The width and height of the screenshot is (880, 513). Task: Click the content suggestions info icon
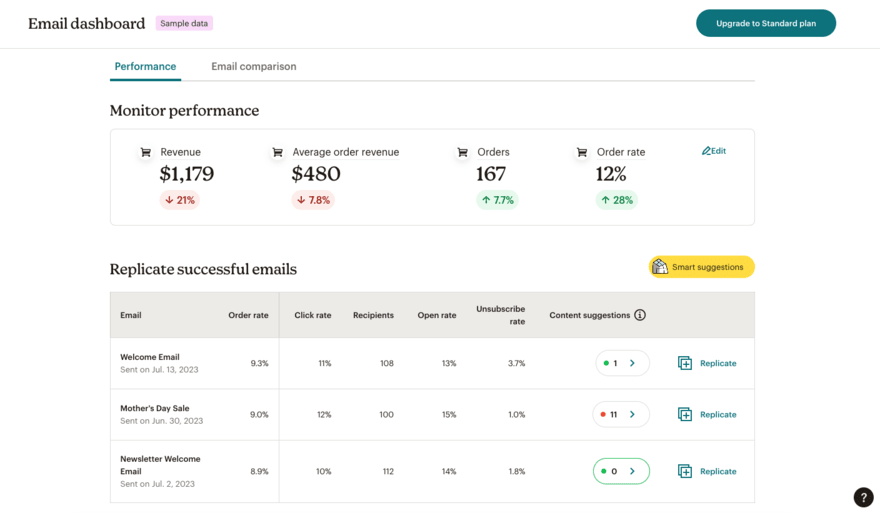[x=640, y=315]
